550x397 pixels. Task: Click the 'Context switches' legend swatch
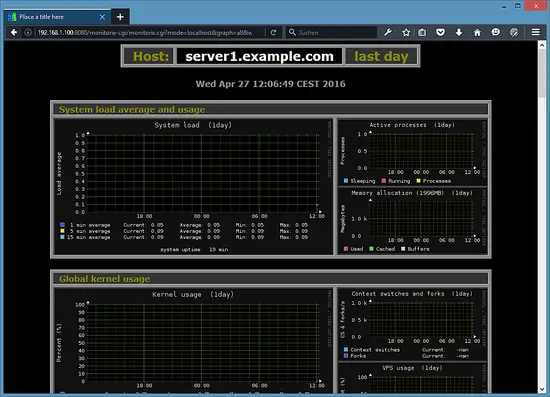point(346,350)
